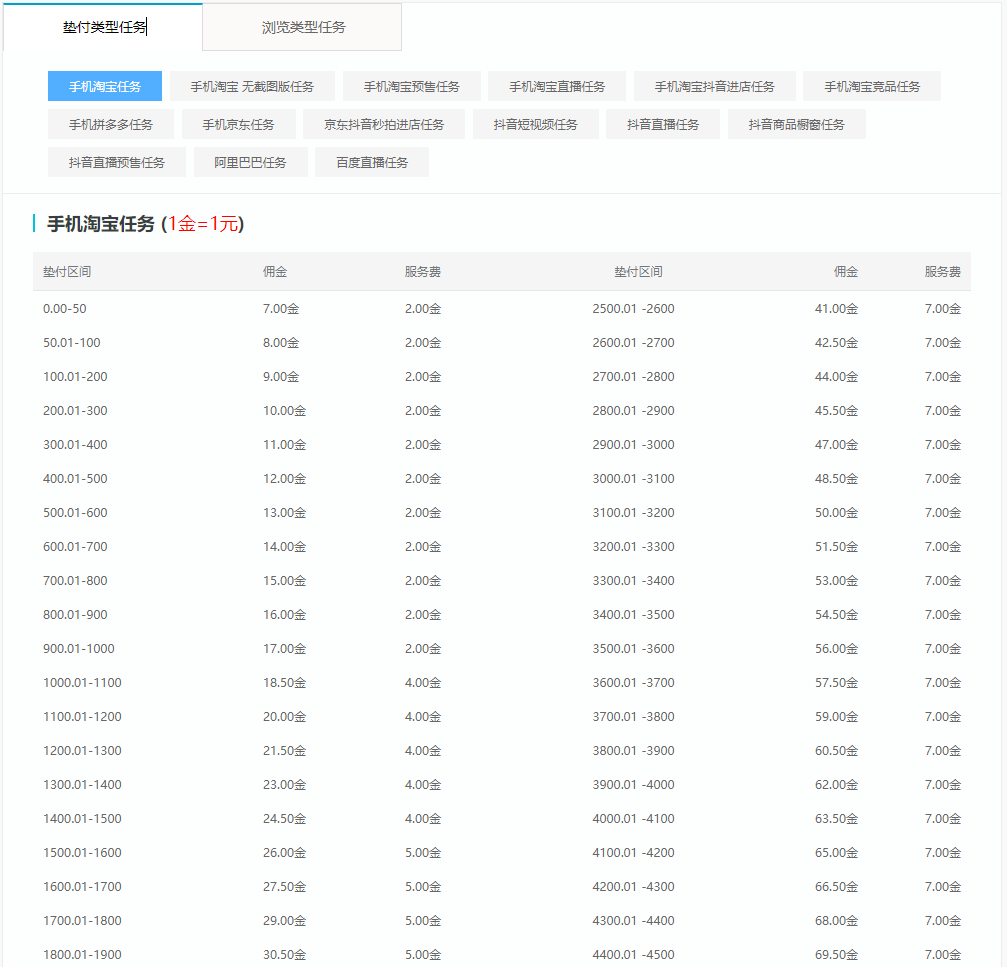Click the 500.01-600 range cell
1007x967 pixels.
tap(75, 512)
